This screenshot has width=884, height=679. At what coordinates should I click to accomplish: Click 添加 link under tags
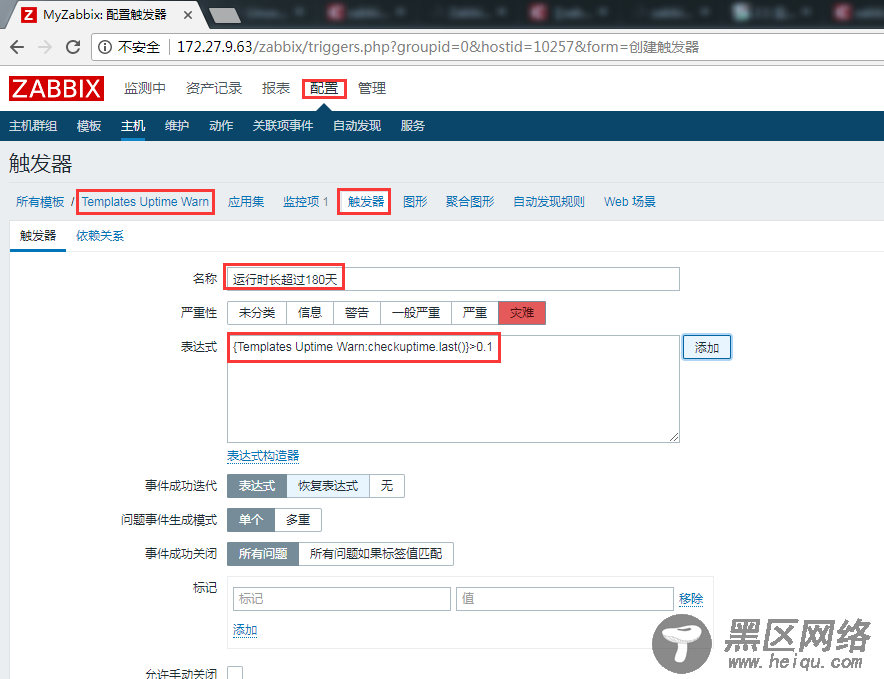click(x=245, y=630)
